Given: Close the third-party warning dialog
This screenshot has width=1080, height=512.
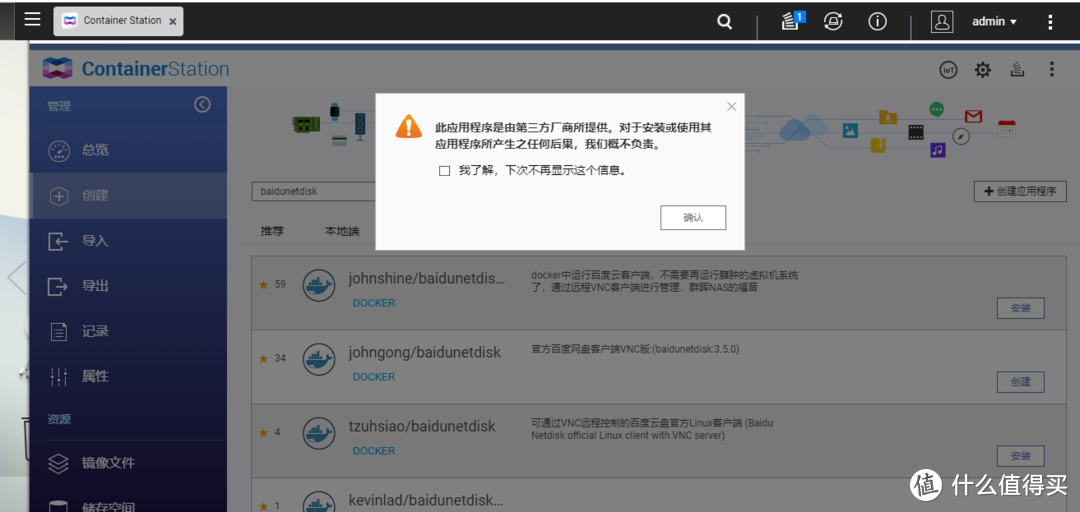Looking at the screenshot, I should pyautogui.click(x=731, y=106).
